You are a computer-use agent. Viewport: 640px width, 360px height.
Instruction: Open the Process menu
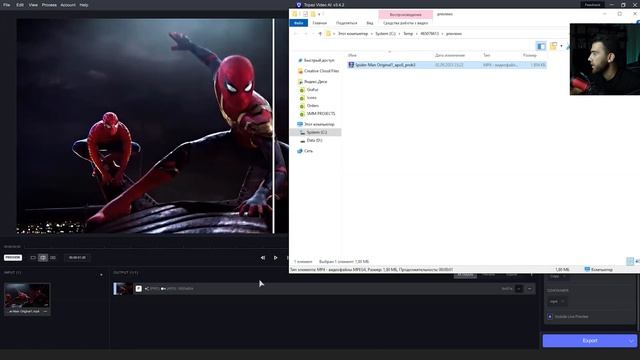[49, 5]
